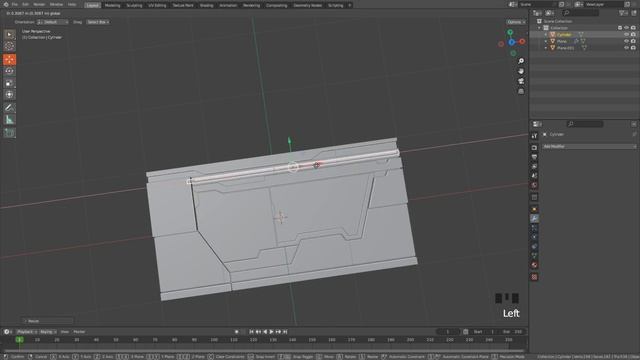The image size is (640, 360).
Task: Jump to the first frame
Action: coord(251,332)
